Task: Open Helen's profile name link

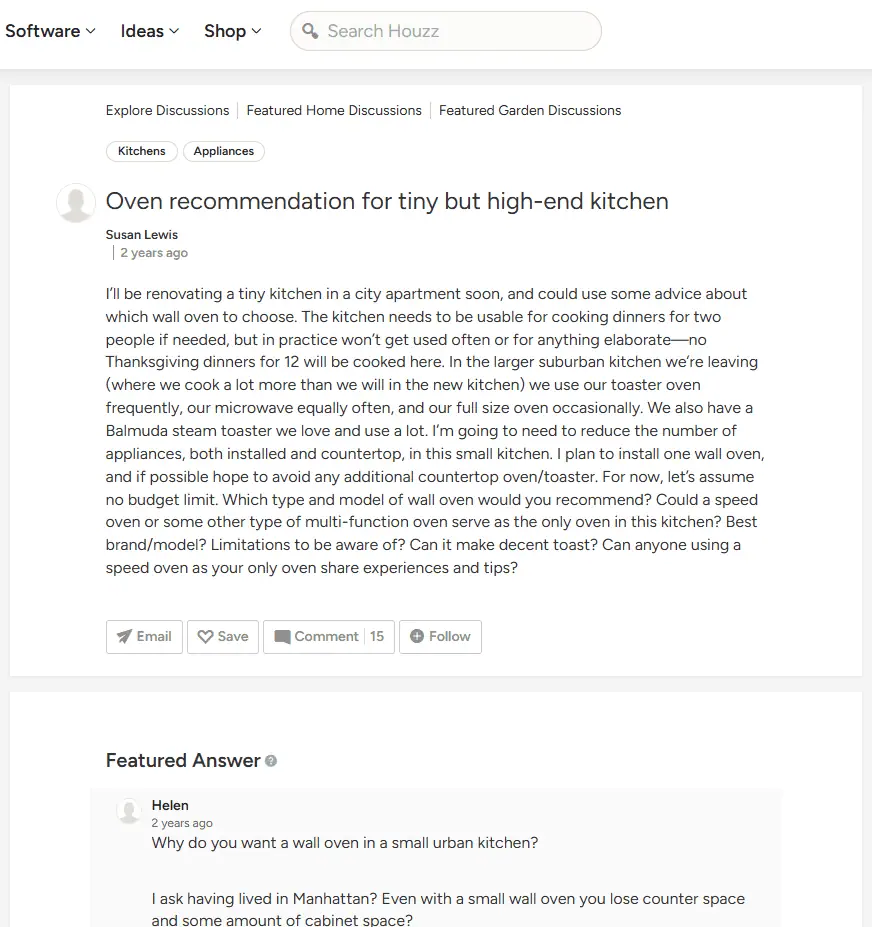Action: 170,805
